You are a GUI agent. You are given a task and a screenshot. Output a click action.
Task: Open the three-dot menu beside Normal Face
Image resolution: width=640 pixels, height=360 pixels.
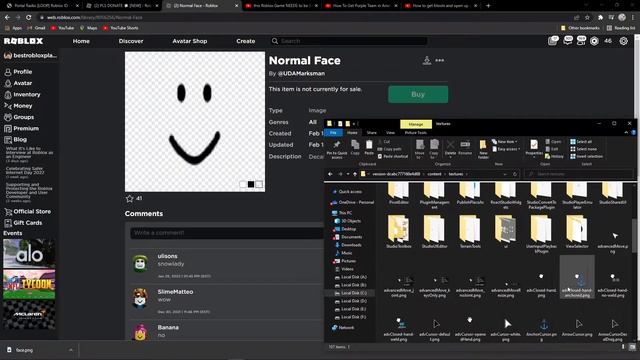[440, 60]
